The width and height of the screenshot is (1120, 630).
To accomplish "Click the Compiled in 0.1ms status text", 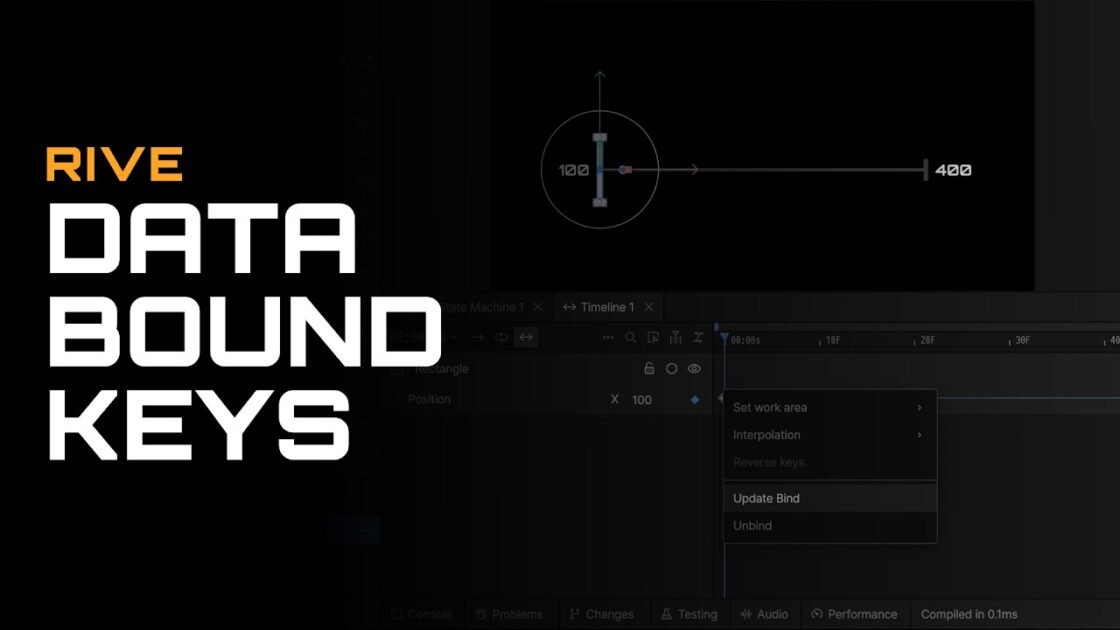I will [x=969, y=614].
